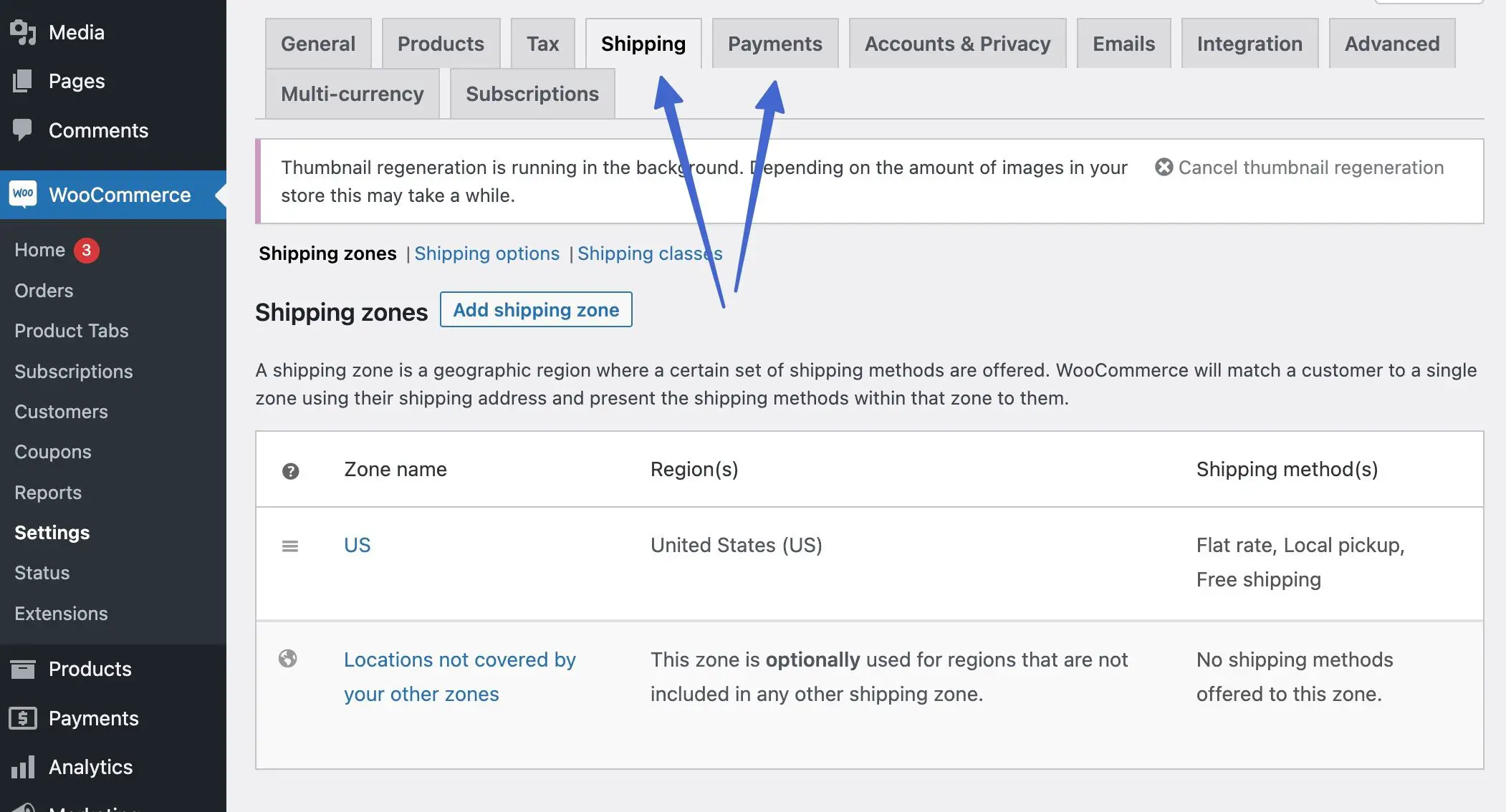Click the US zone drag handle icon
Viewport: 1506px width, 812px height.
[x=289, y=545]
